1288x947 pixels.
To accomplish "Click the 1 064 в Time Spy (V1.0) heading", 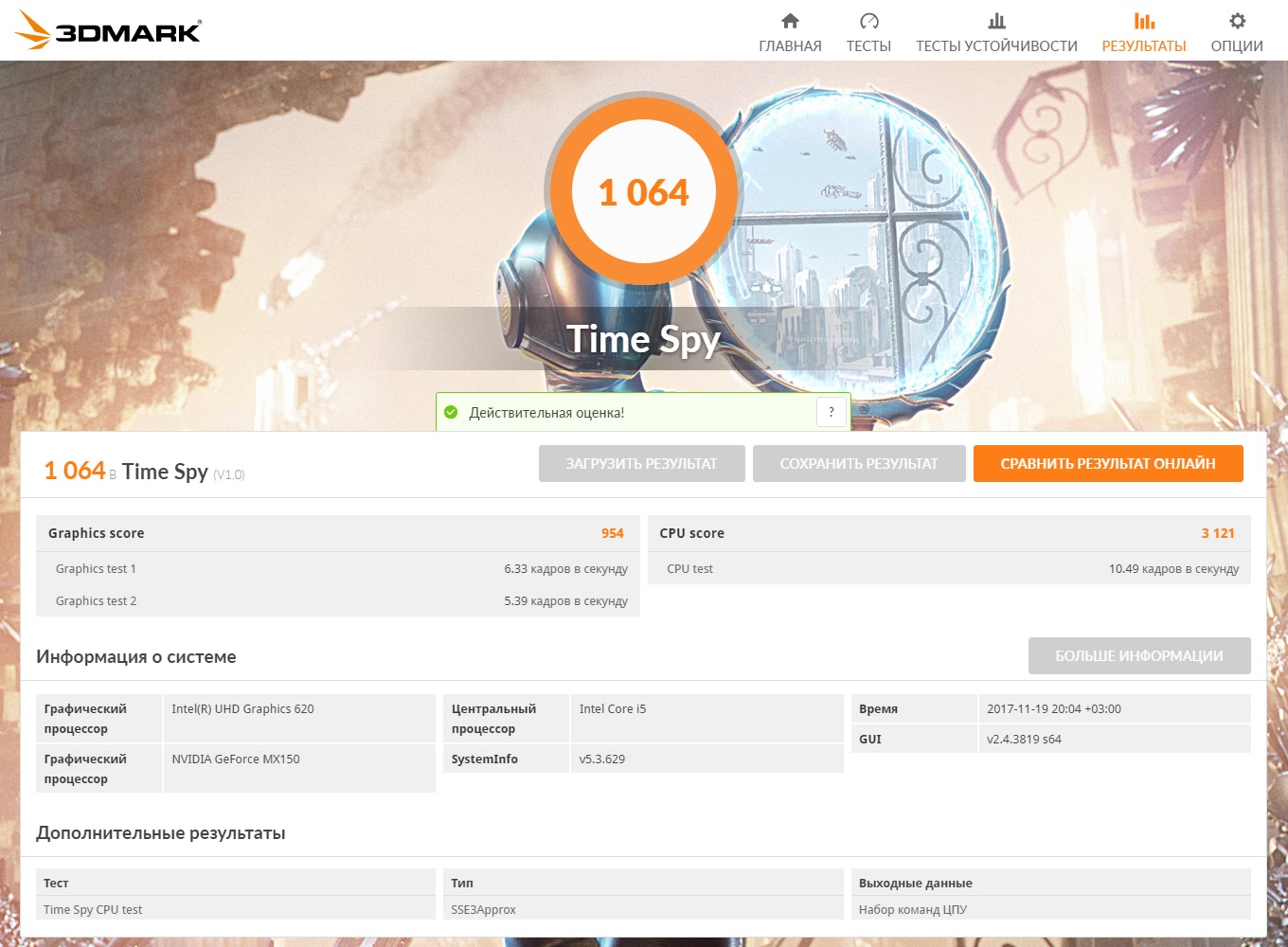I will click(144, 471).
